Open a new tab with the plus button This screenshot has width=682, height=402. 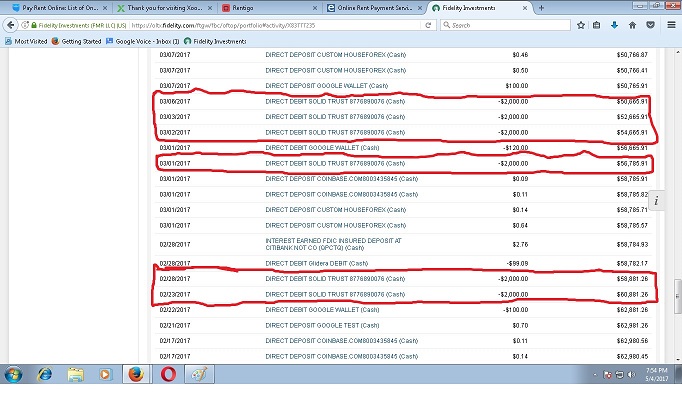[x=541, y=8]
